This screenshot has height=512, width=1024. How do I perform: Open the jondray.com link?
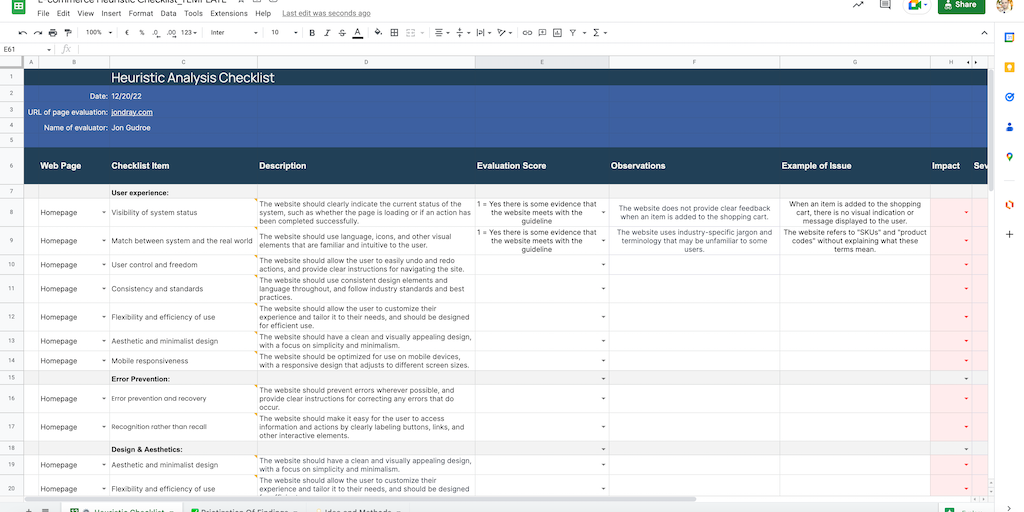click(132, 112)
